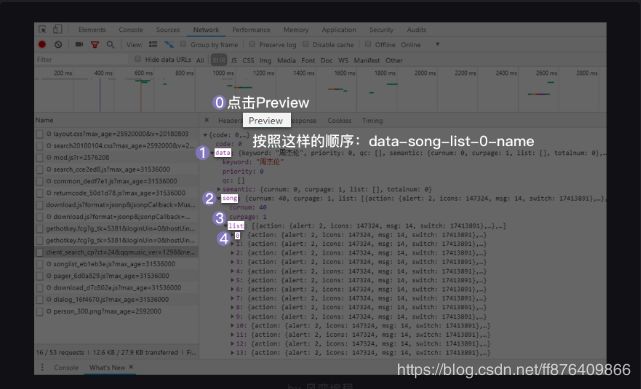
Task: Click the 1000 ms timeline overview marker
Action: 223,73
